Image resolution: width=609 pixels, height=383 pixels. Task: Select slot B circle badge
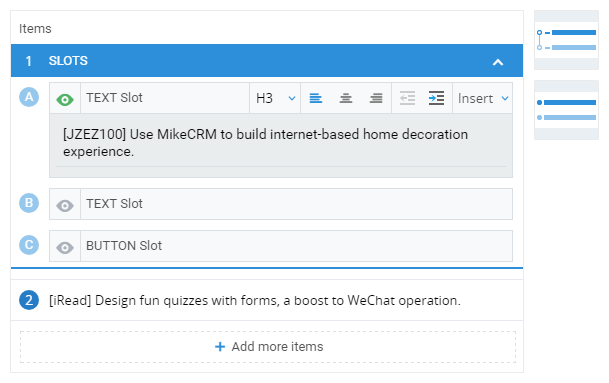(29, 203)
